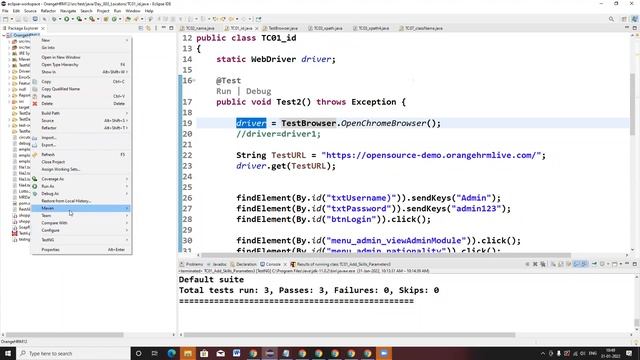Click Collapse All in Package Explorer
Image resolution: width=640 pixels, height=360 pixels.
pyautogui.click(x=141, y=28)
